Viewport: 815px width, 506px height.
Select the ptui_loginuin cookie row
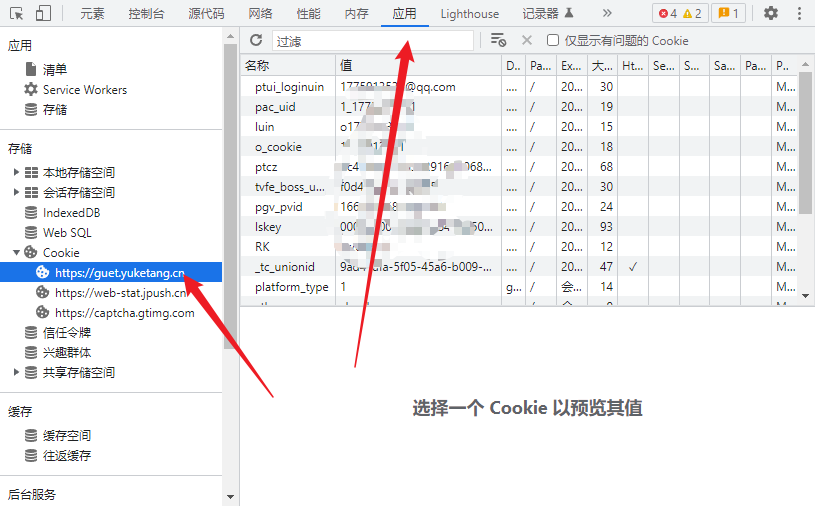pos(519,87)
